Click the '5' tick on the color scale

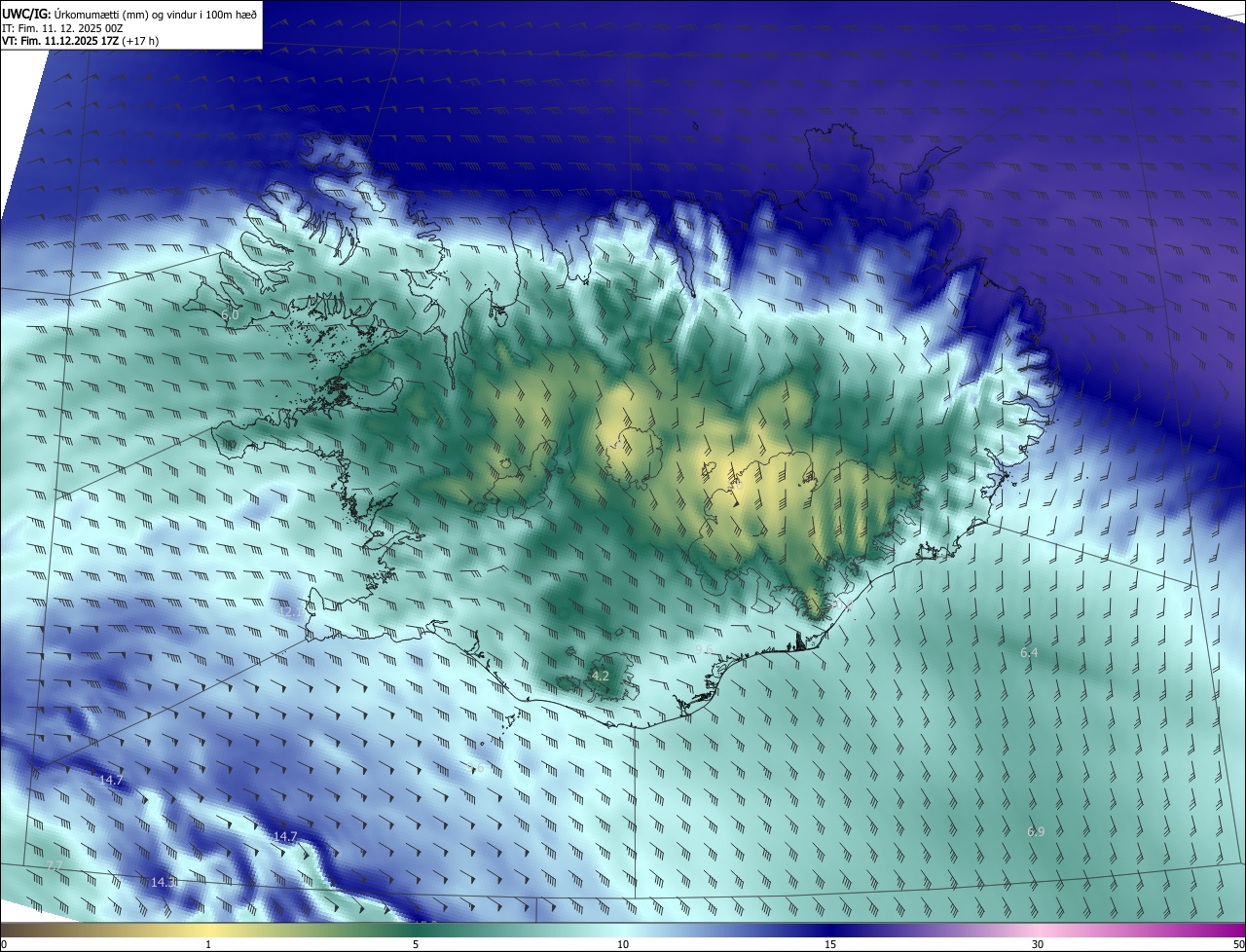[416, 945]
